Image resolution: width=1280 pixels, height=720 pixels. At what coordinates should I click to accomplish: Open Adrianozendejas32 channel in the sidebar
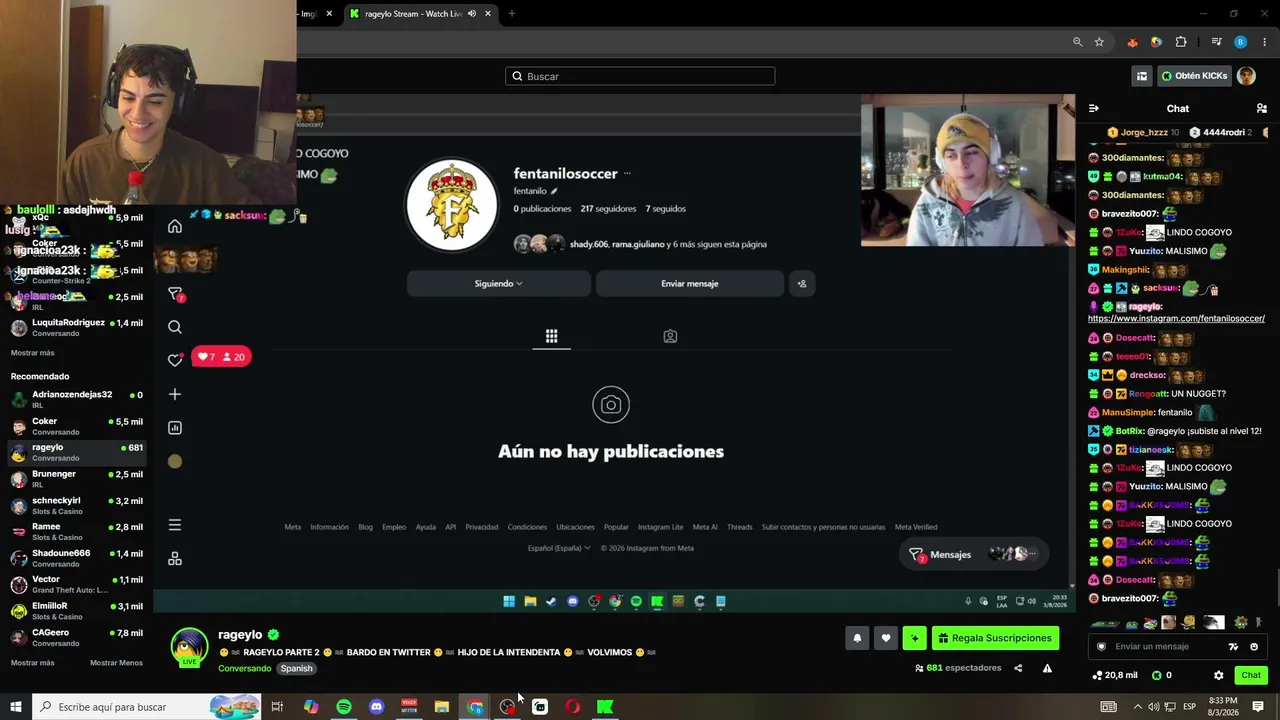(x=78, y=400)
